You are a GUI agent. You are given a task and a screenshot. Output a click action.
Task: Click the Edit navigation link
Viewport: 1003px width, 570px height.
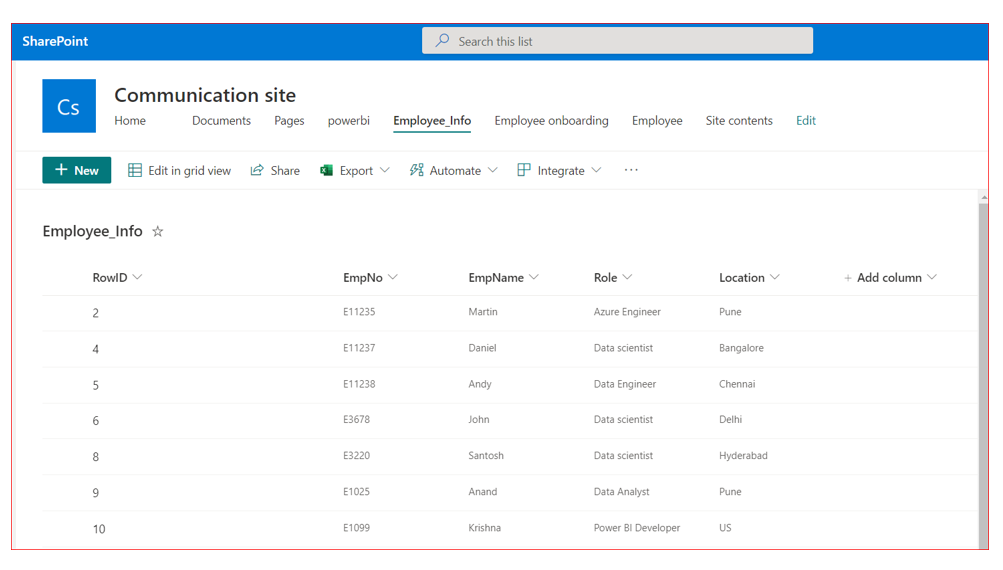pyautogui.click(x=805, y=120)
